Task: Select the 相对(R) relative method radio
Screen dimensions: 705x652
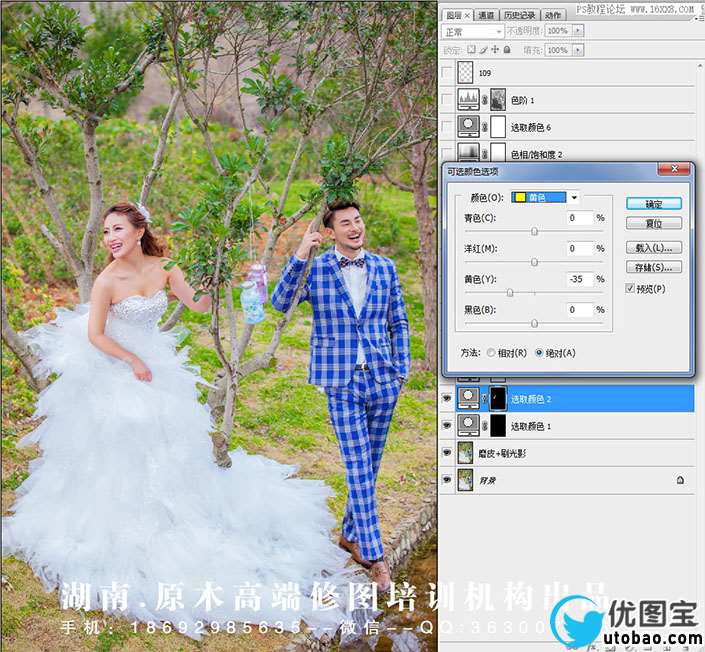Action: coord(491,353)
